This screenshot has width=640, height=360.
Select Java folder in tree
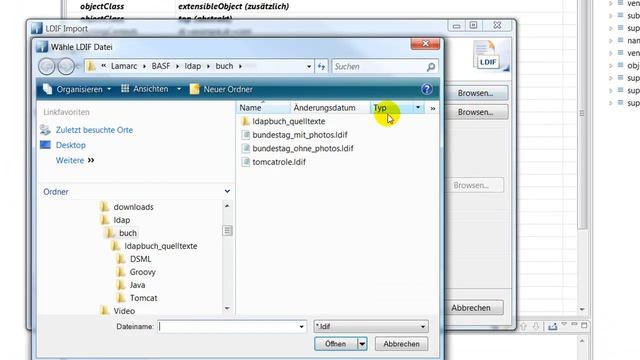click(x=137, y=285)
